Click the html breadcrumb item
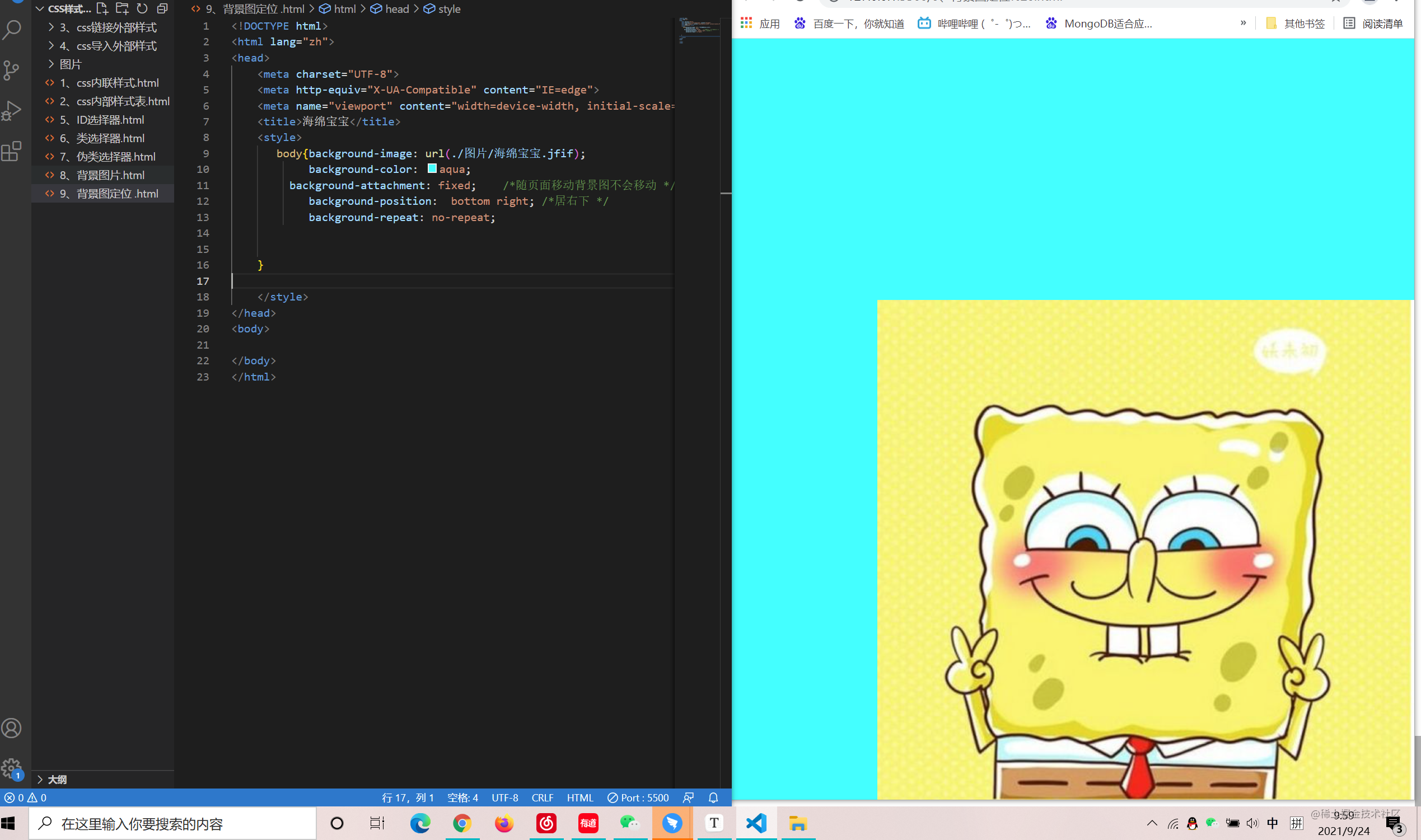1421x840 pixels. (338, 8)
